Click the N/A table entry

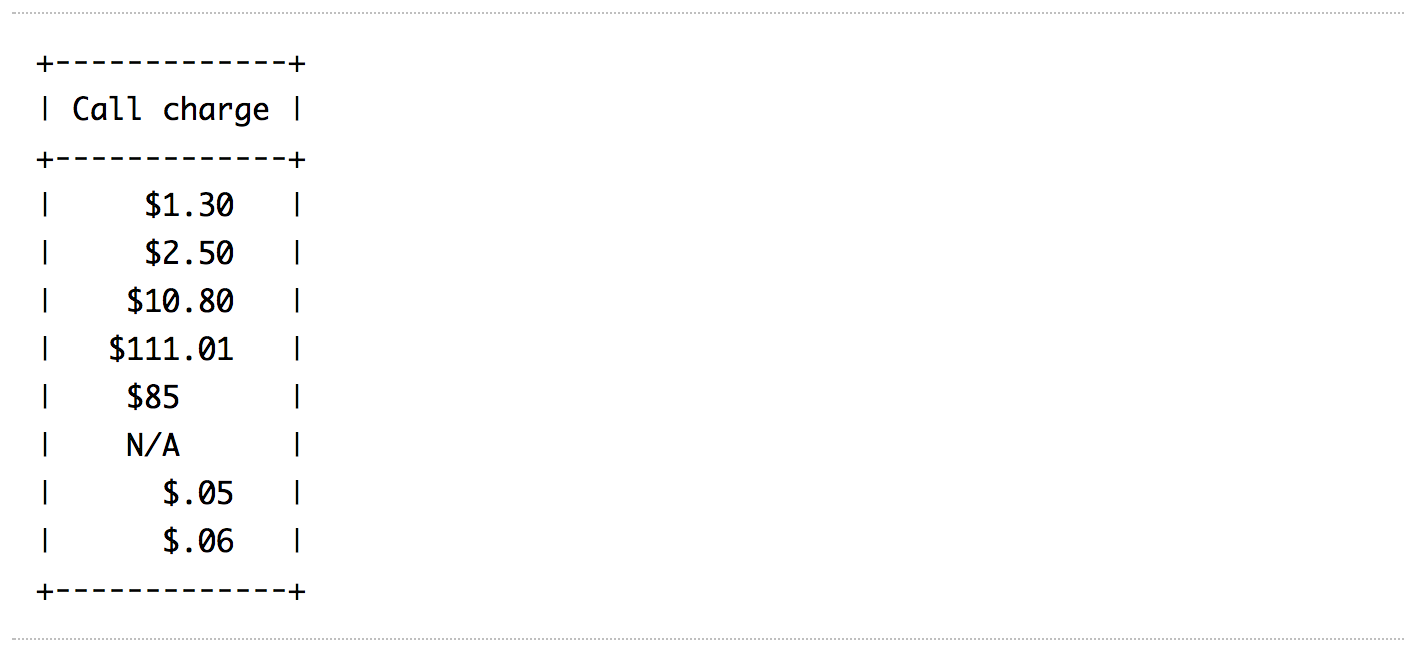[153, 445]
